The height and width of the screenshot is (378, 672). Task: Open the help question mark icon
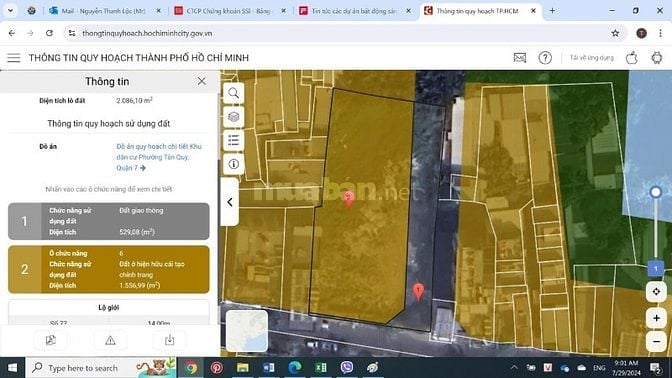(545, 57)
